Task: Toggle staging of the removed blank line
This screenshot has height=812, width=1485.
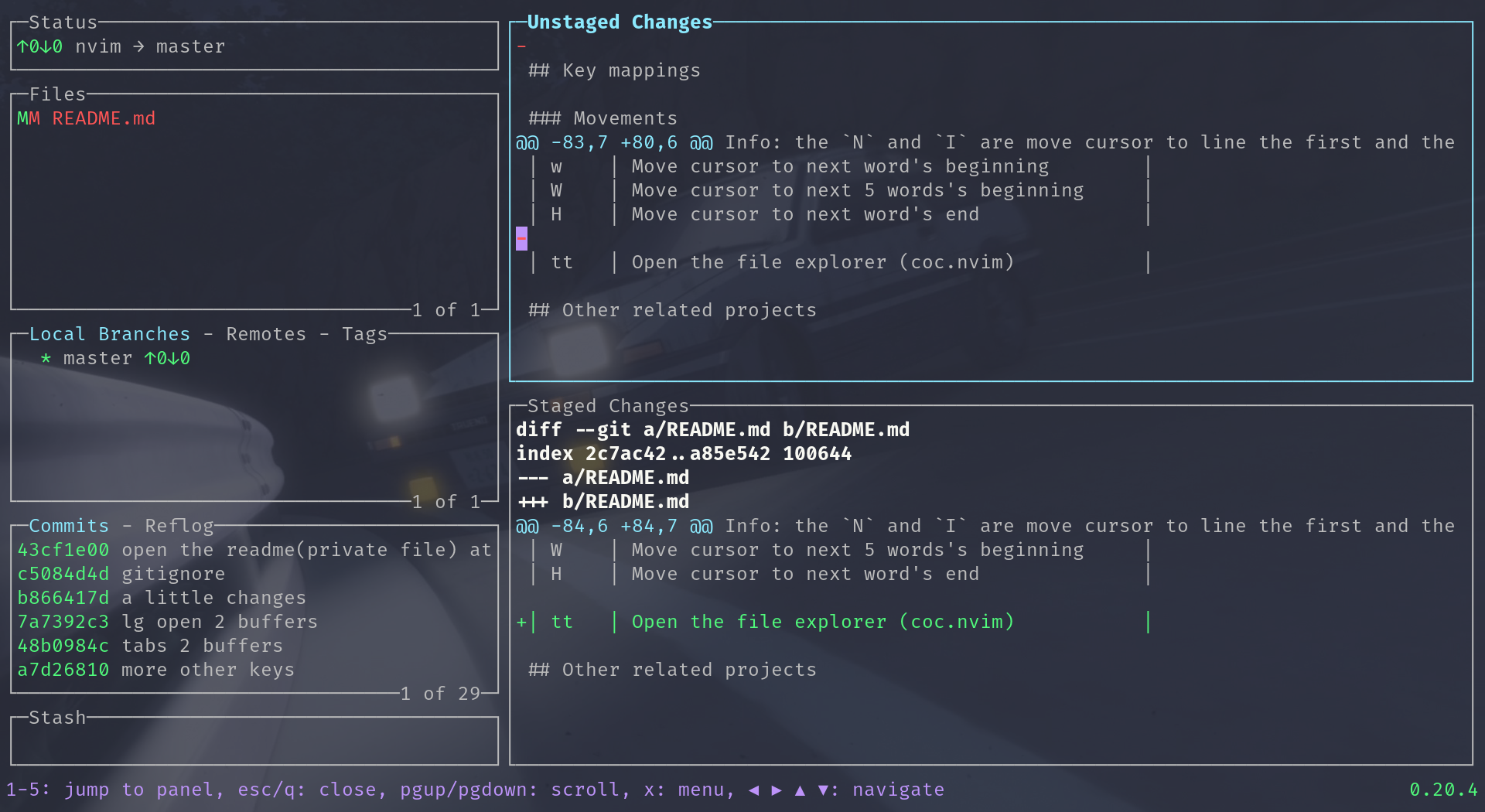Action: tap(522, 238)
